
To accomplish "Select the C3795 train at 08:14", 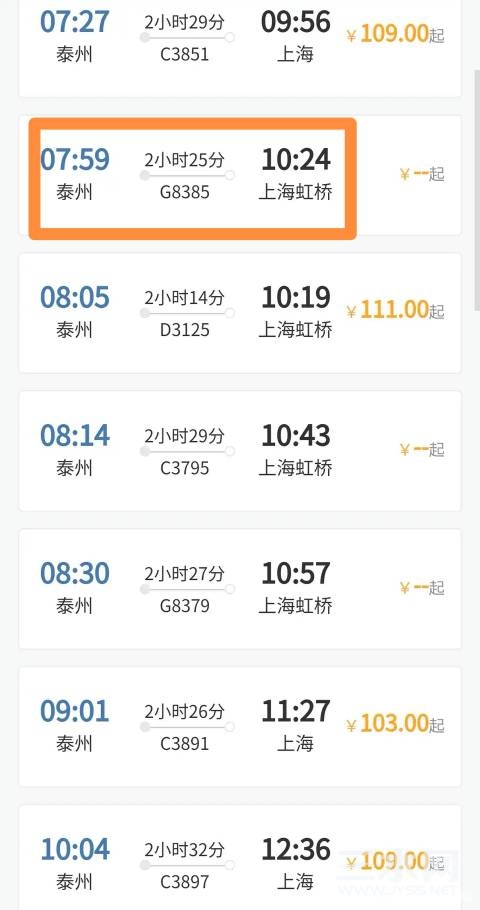I will (240, 451).
